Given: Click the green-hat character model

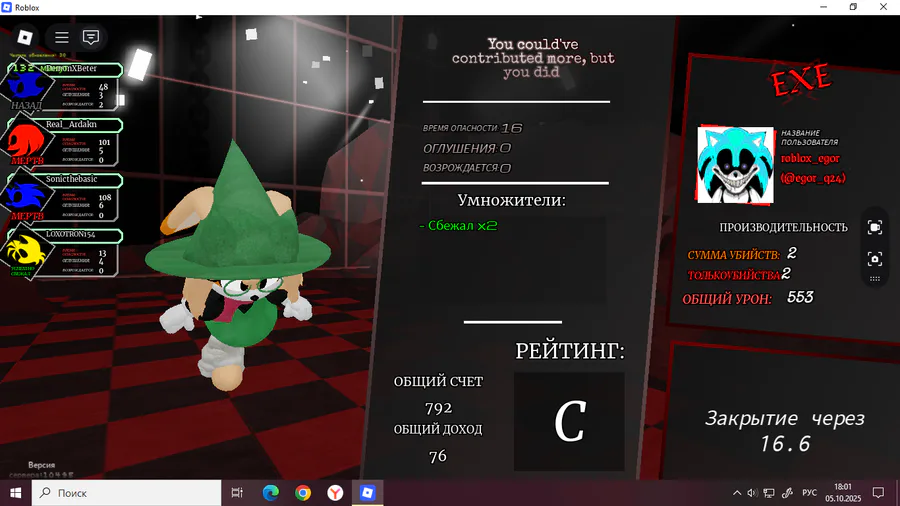Looking at the screenshot, I should (x=238, y=267).
